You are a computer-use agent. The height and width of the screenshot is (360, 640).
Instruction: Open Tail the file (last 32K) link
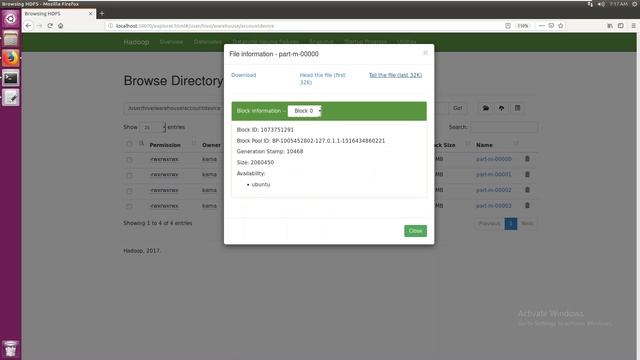tap(396, 75)
